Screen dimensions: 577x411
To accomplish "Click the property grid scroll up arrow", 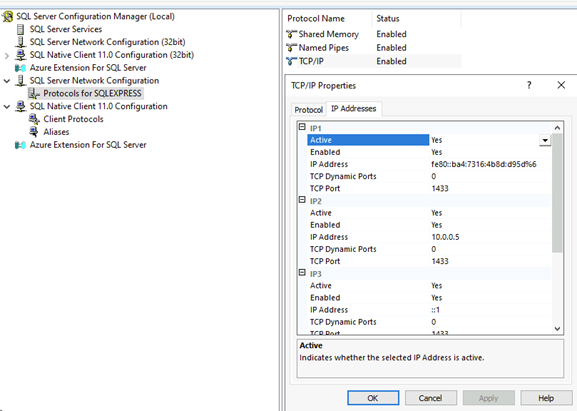I will (x=557, y=128).
